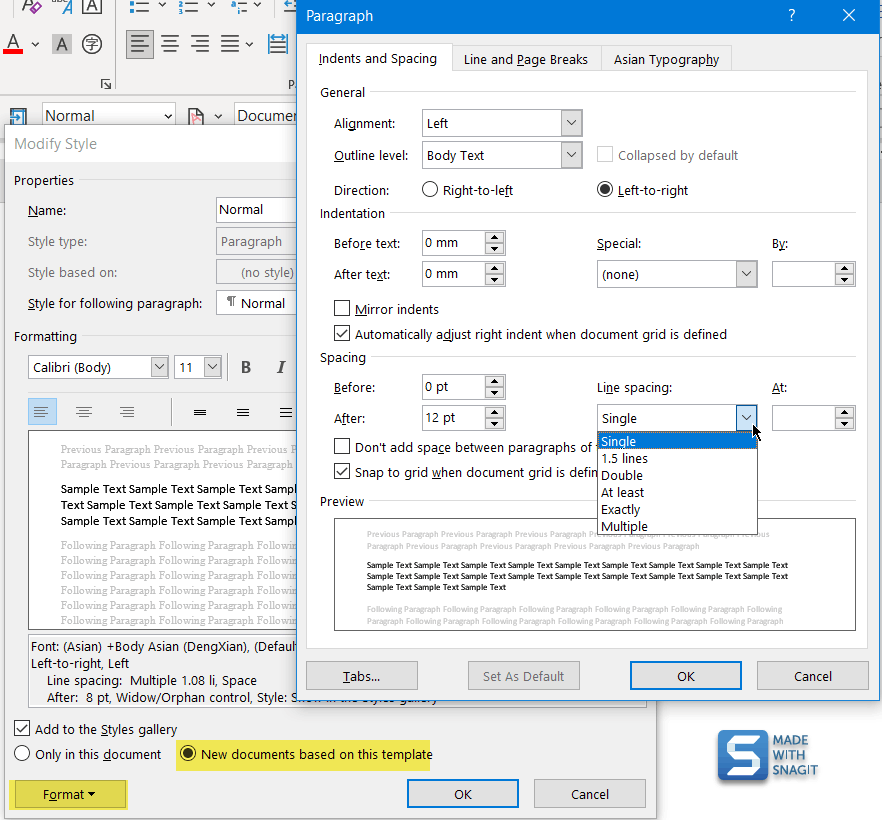The width and height of the screenshot is (882, 820).
Task: Click the 1.5 spacing icon in Modify Style
Action: pyautogui.click(x=243, y=412)
